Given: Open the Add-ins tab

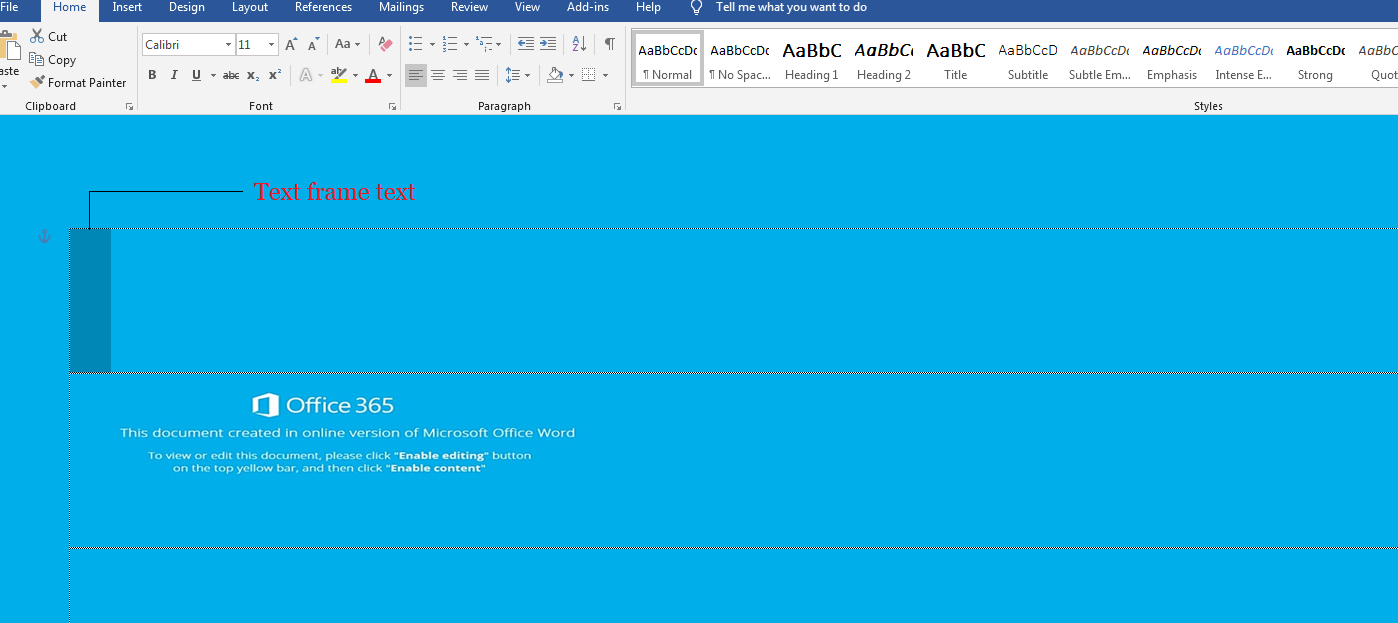Looking at the screenshot, I should pyautogui.click(x=587, y=7).
